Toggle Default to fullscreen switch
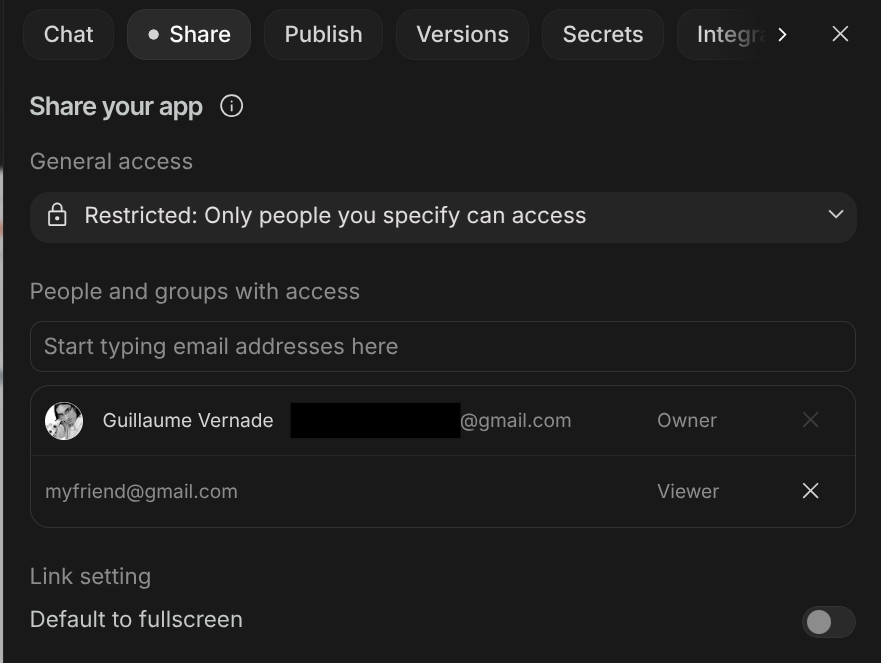 click(827, 622)
